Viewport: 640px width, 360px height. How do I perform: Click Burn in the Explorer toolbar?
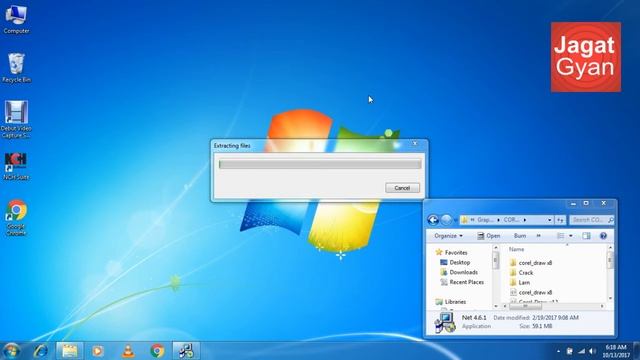(520, 236)
